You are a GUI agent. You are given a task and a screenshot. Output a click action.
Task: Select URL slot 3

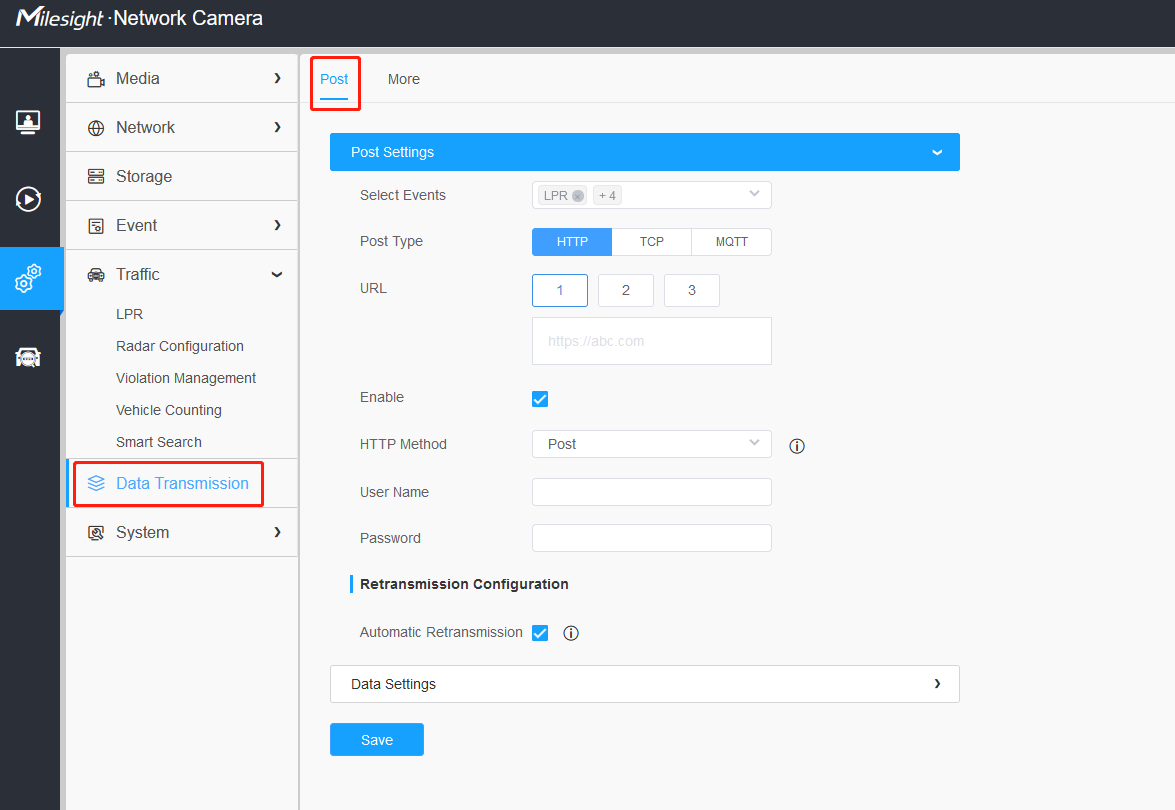tap(692, 291)
